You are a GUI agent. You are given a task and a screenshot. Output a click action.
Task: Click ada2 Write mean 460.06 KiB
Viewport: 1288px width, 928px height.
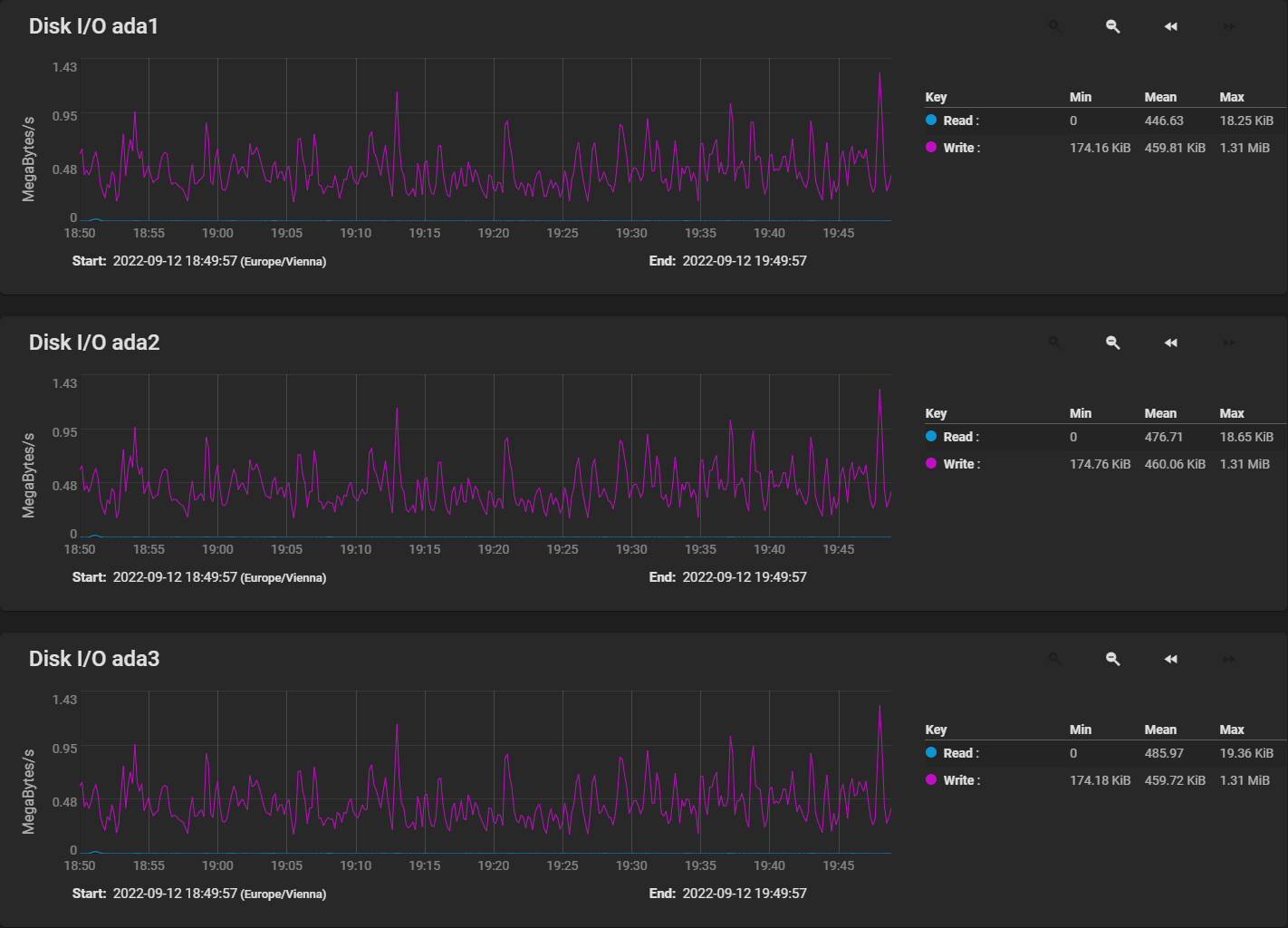tap(1175, 464)
